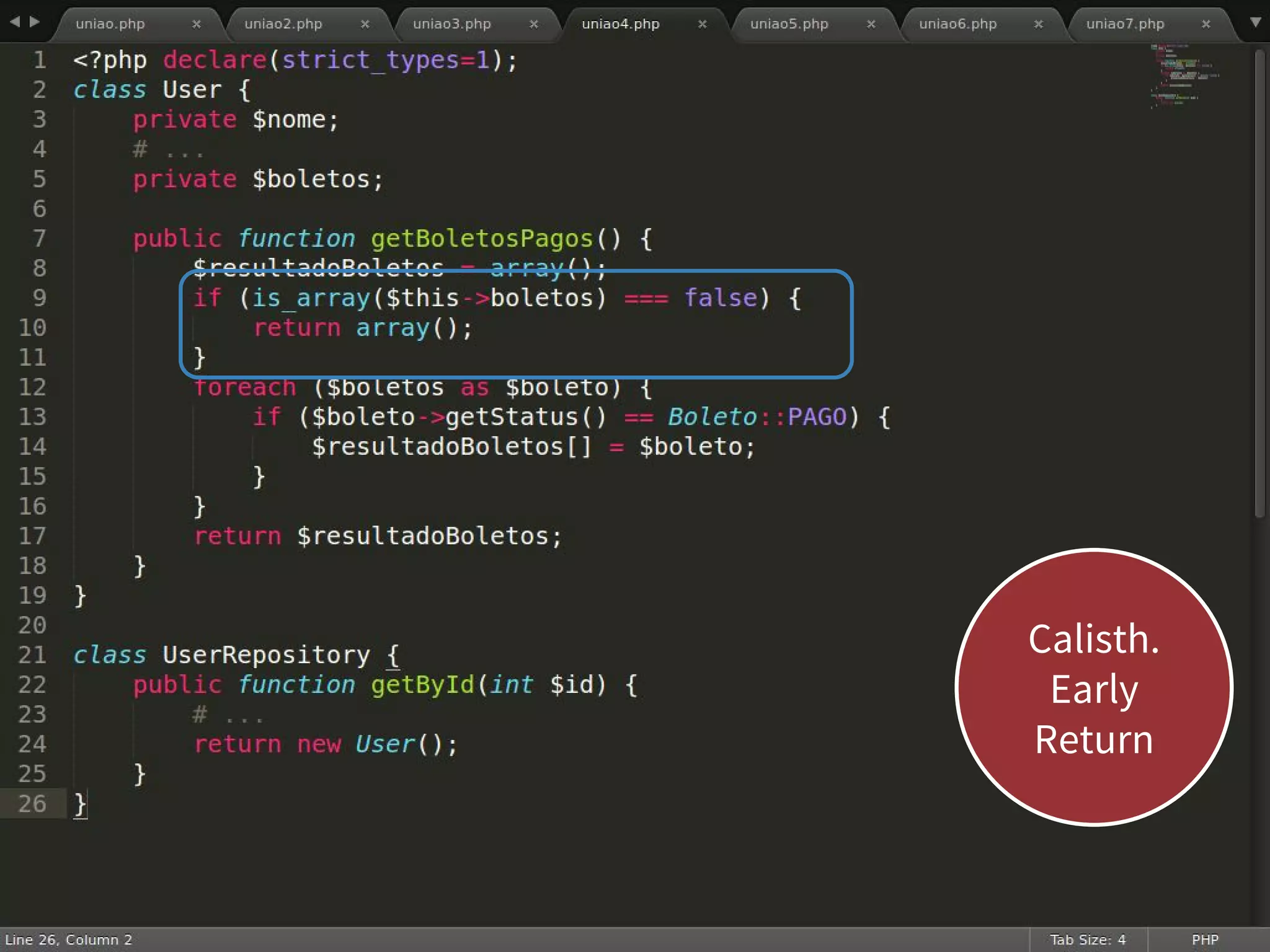Open the Tab Size: 4 selector
Viewport: 1270px width, 952px height.
click(x=1087, y=940)
